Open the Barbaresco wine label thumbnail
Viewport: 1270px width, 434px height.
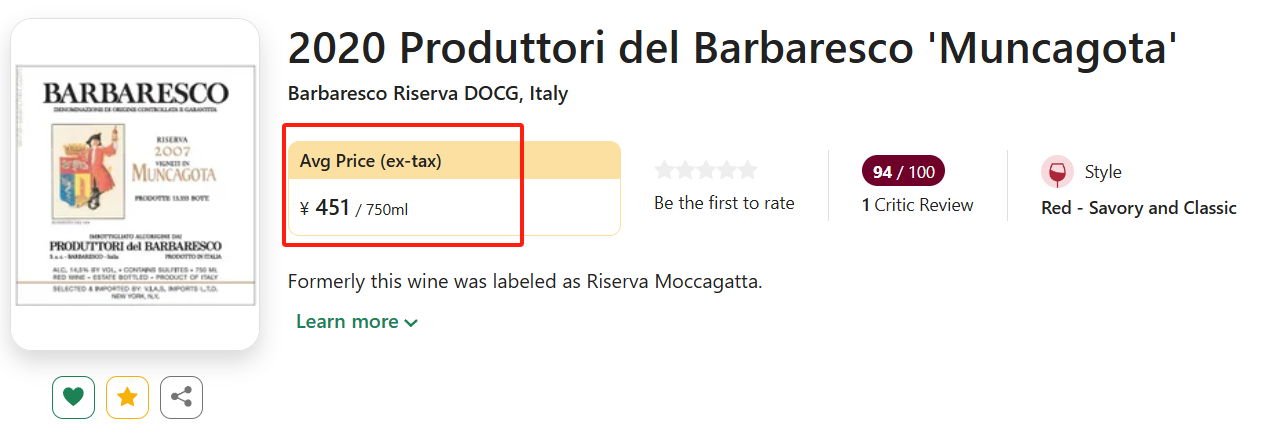[x=135, y=185]
